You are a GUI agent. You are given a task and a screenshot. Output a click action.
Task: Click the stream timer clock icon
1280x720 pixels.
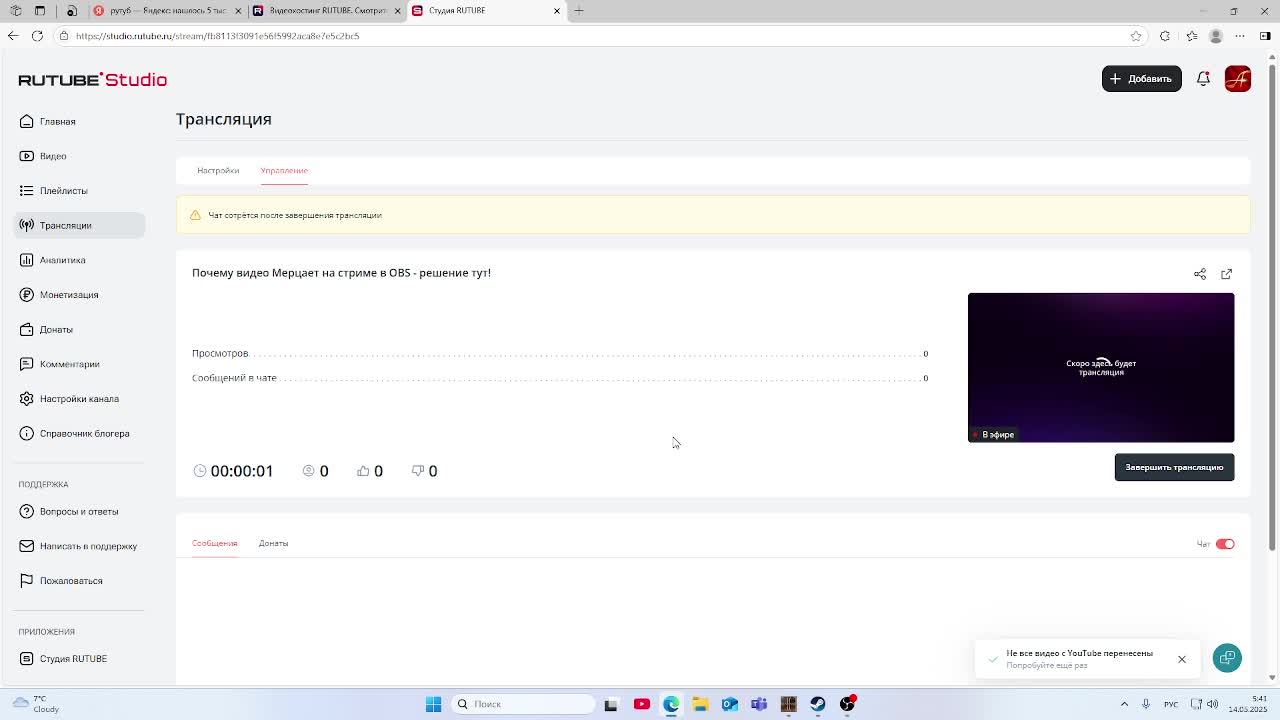[200, 471]
